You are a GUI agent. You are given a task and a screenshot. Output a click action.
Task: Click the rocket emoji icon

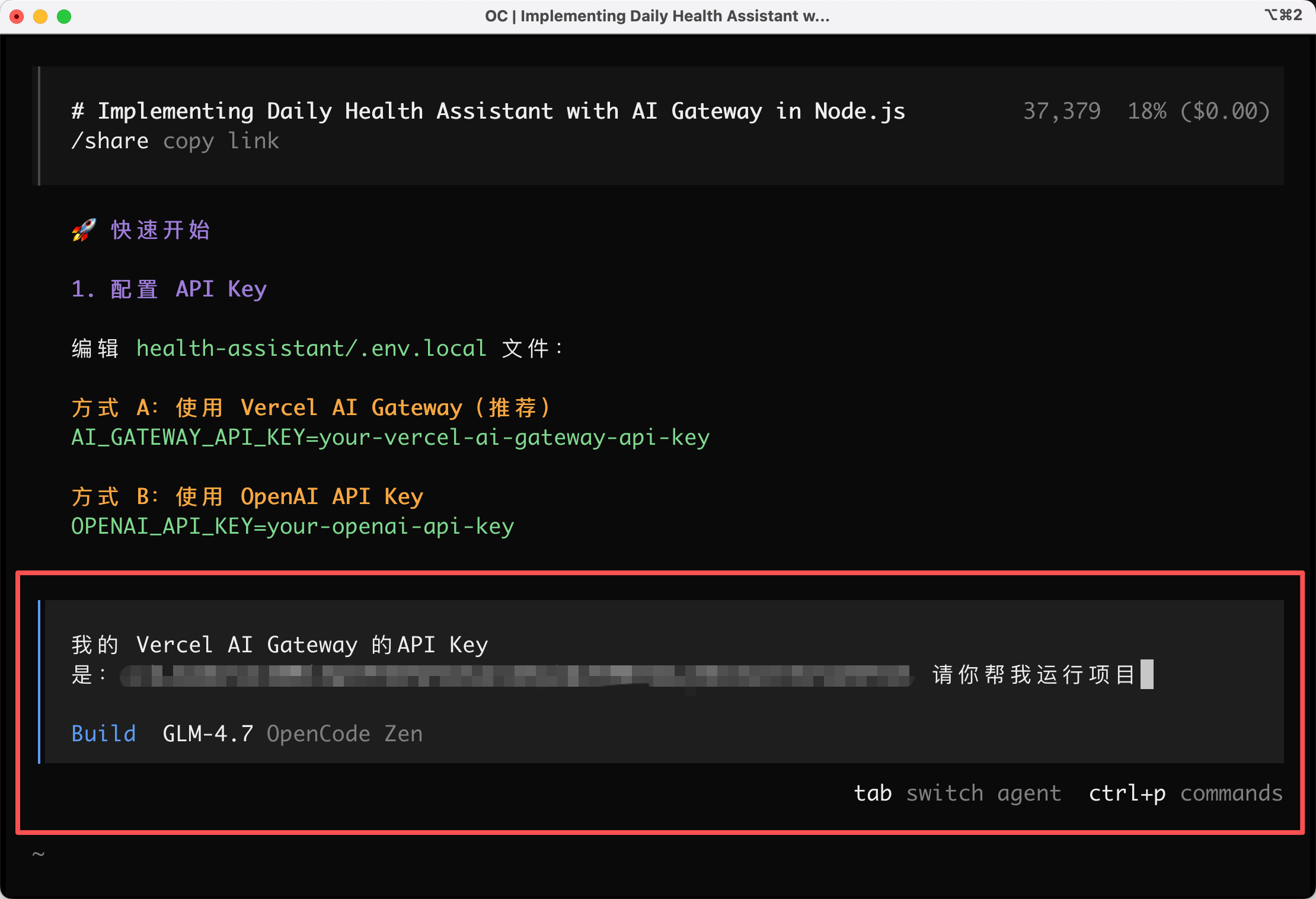pyautogui.click(x=84, y=230)
